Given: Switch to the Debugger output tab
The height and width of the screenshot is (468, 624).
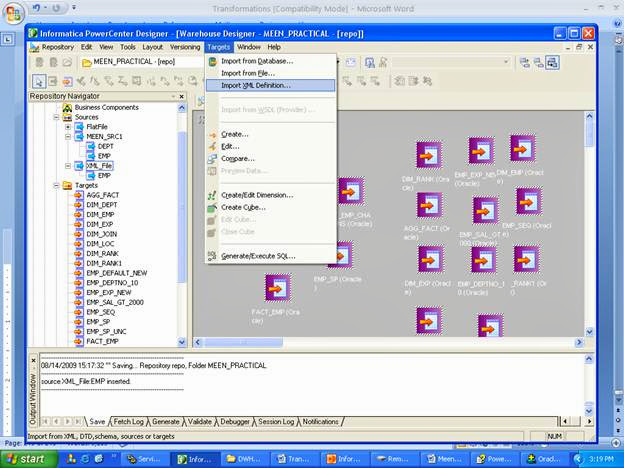Looking at the screenshot, I should click(235, 421).
